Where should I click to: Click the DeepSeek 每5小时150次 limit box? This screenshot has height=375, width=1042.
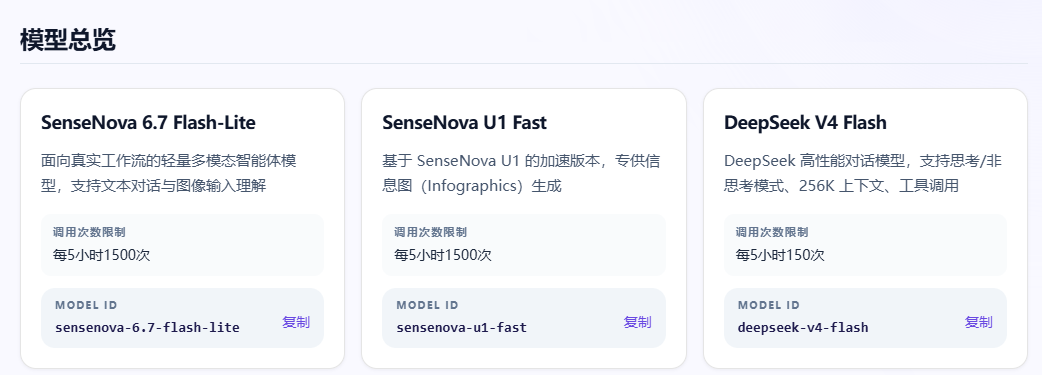865,245
